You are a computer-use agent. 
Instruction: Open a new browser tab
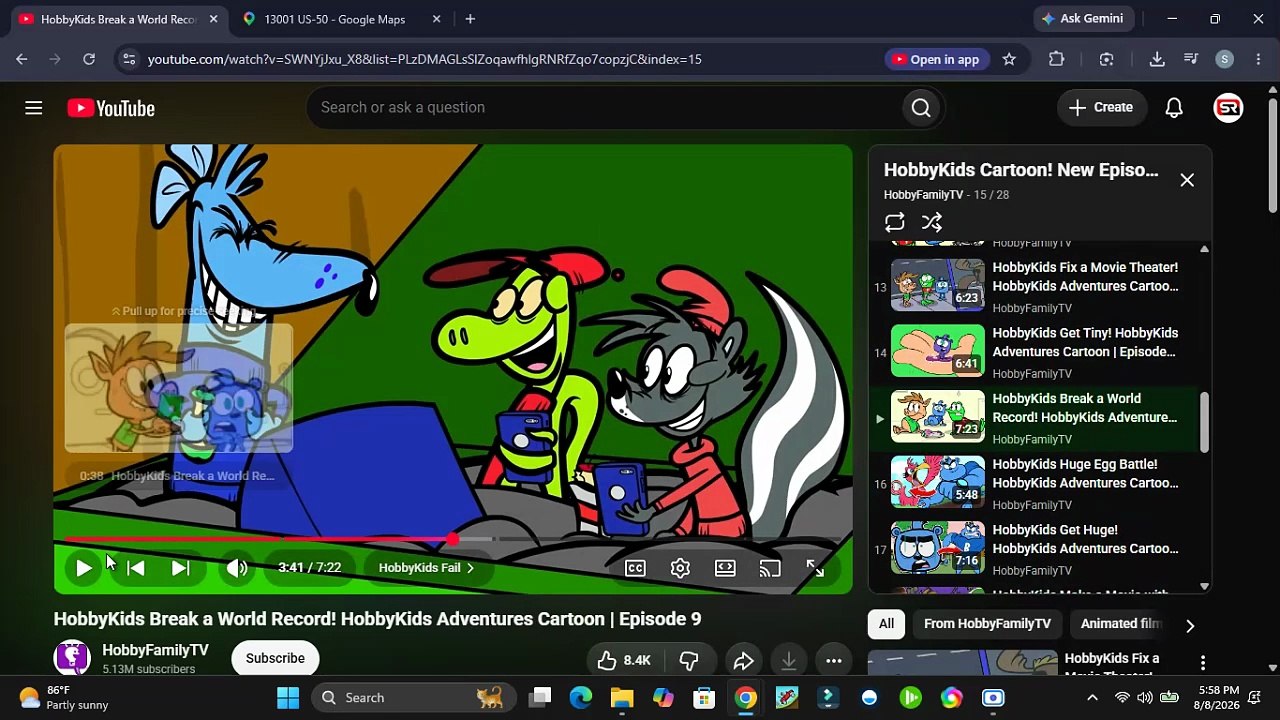[x=470, y=19]
